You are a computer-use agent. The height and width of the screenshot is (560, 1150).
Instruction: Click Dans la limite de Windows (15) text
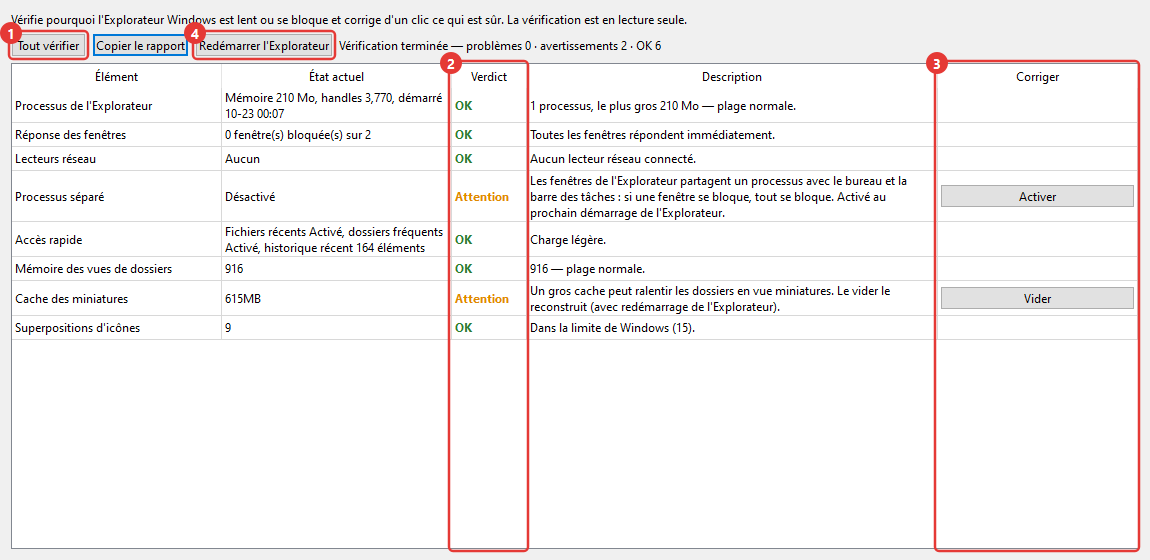(x=612, y=328)
